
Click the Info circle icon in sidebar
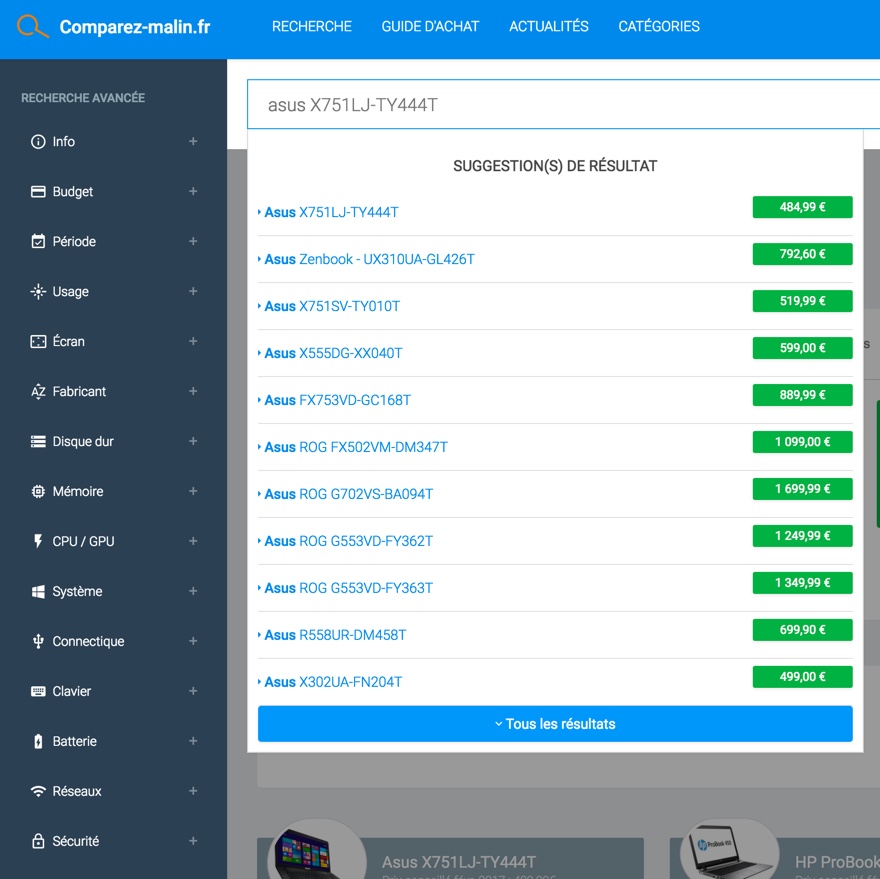click(38, 142)
